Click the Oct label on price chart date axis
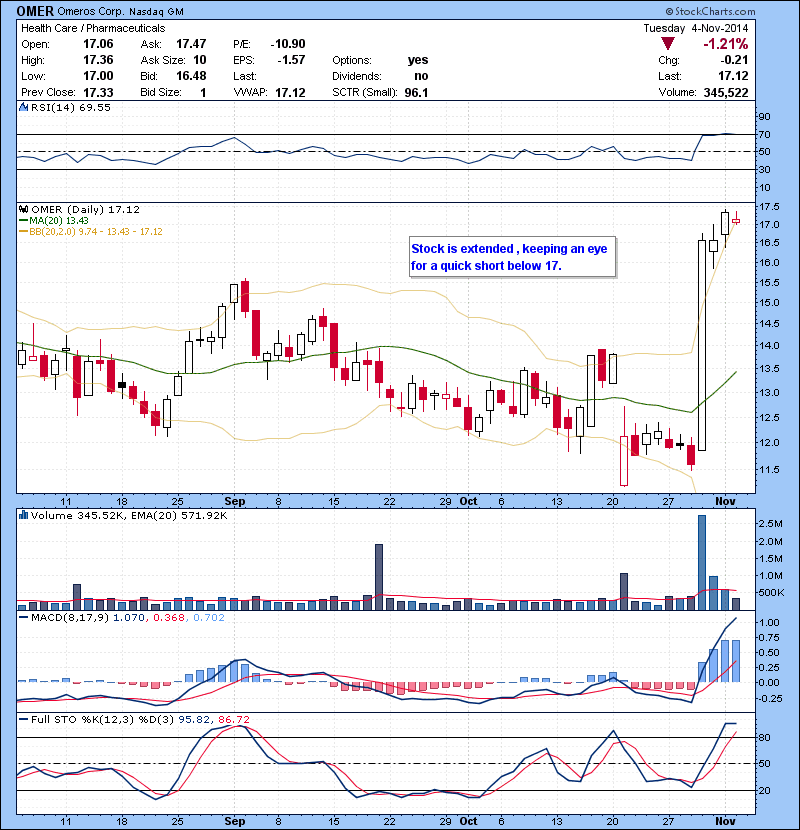The image size is (800, 830). (x=468, y=501)
